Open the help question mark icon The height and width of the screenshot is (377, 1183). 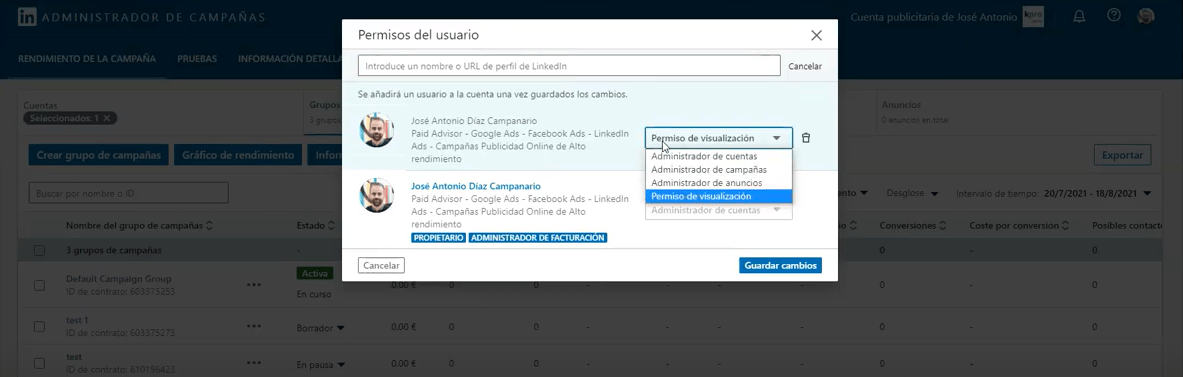pos(1114,15)
